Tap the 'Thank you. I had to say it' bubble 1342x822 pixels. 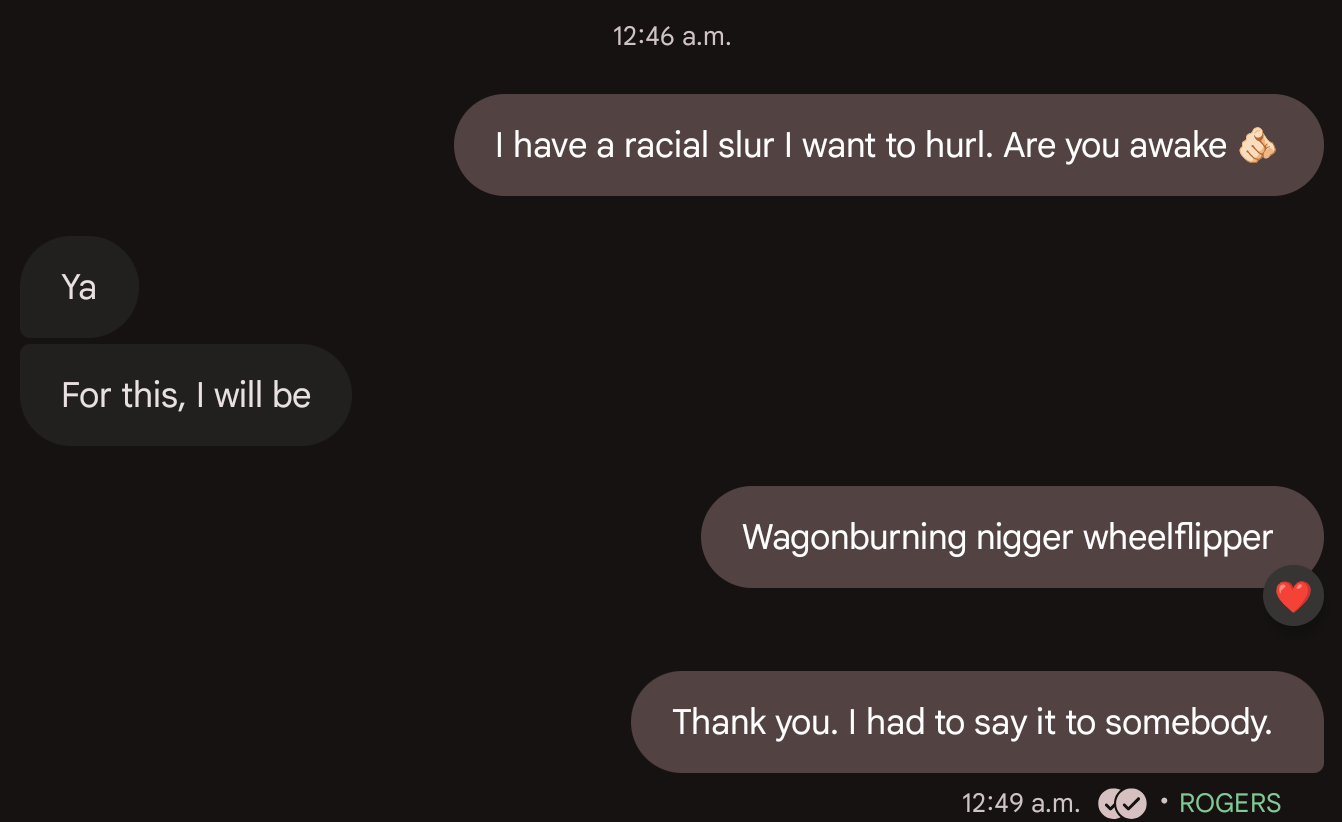[977, 722]
